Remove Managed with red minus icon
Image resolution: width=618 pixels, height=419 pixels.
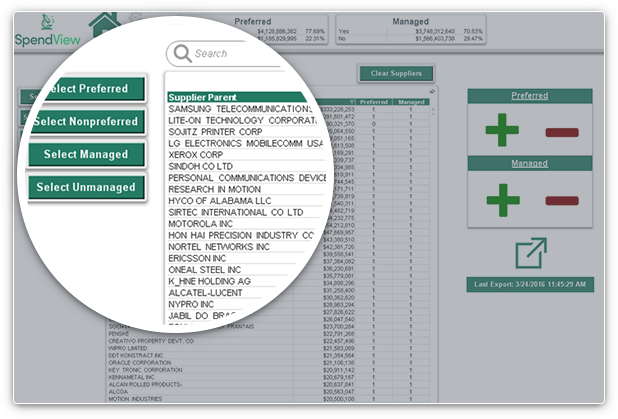click(562, 201)
